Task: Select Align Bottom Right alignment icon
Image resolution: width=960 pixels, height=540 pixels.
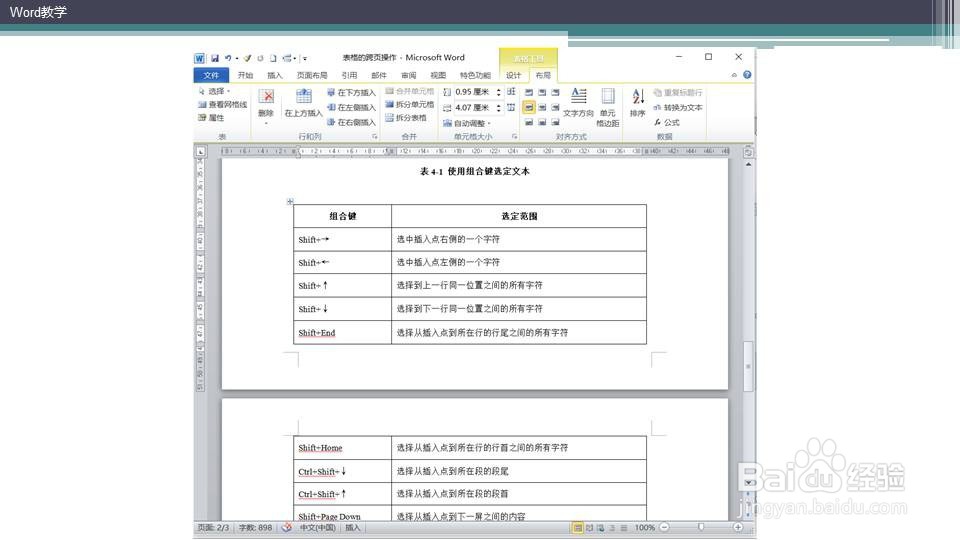Action: coord(555,122)
